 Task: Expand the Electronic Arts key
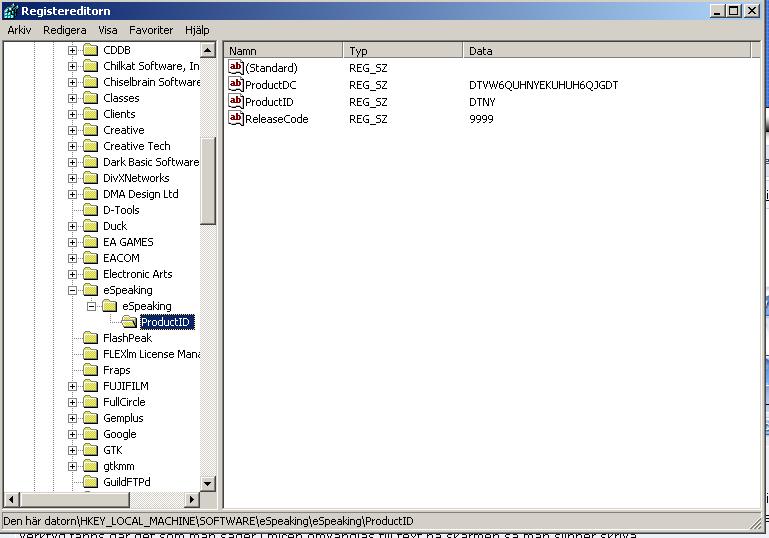point(73,274)
